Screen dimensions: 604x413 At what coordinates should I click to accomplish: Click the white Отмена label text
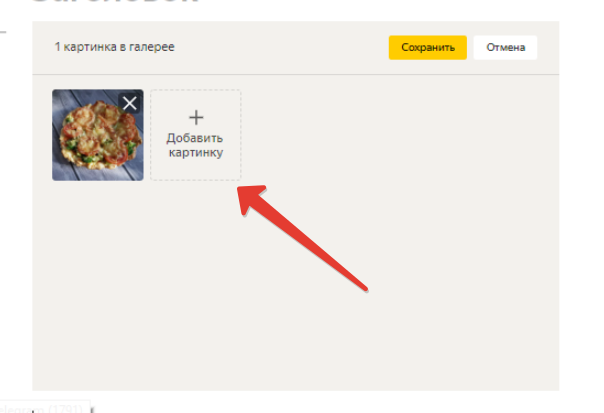pyautogui.click(x=506, y=47)
